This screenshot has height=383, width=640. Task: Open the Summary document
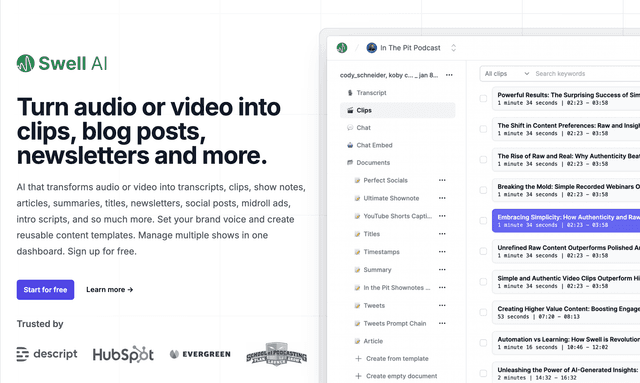377,270
